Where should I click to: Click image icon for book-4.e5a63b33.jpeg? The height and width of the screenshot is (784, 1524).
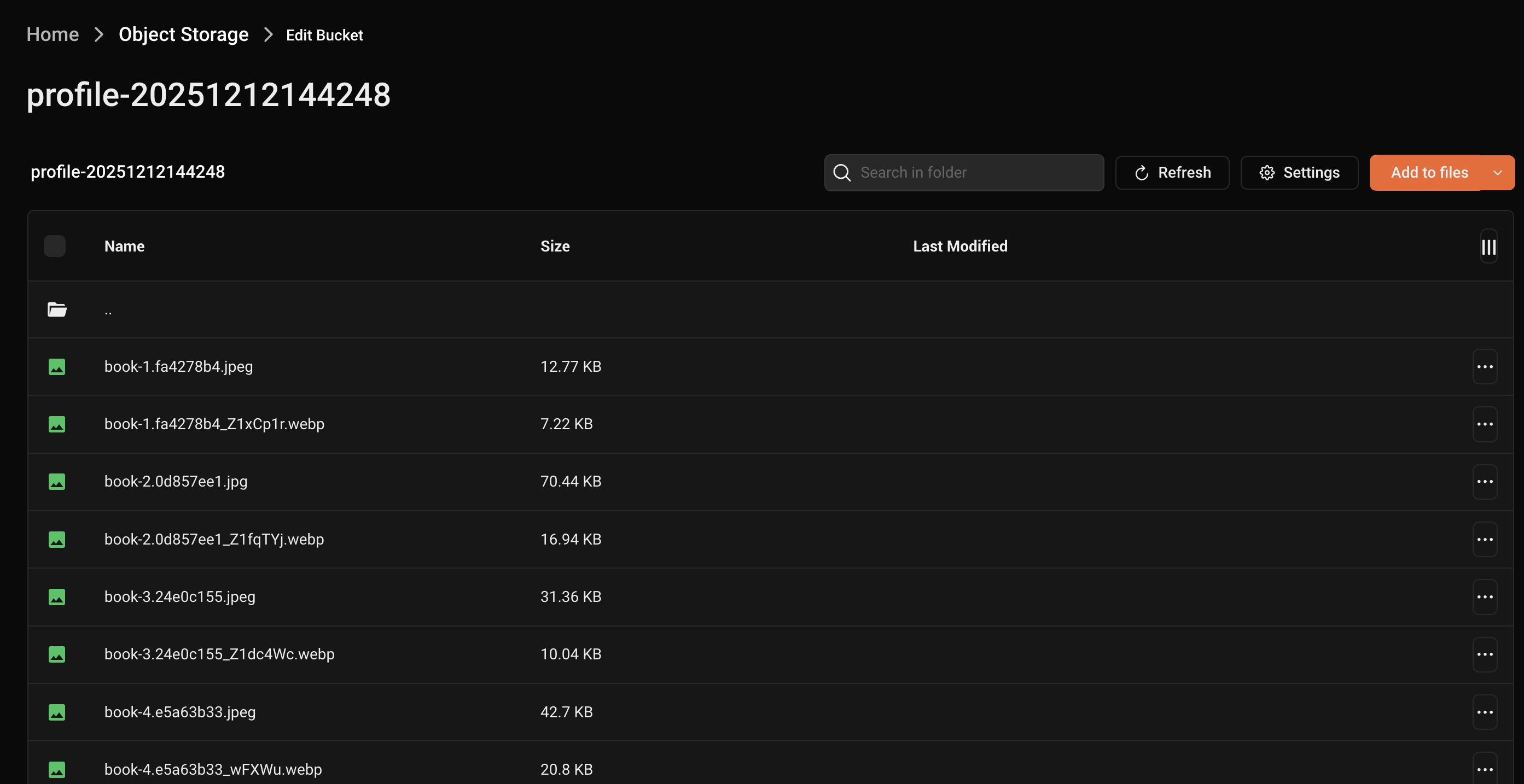tap(57, 712)
